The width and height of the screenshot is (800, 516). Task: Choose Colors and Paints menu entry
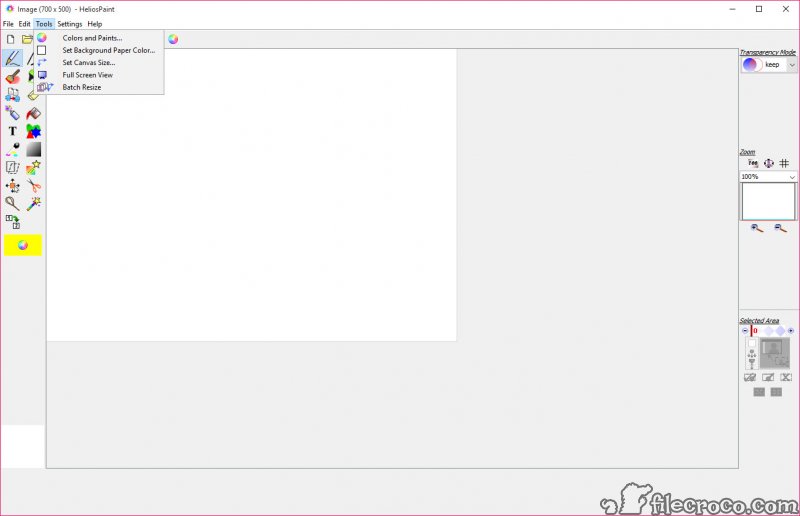pyautogui.click(x=99, y=38)
